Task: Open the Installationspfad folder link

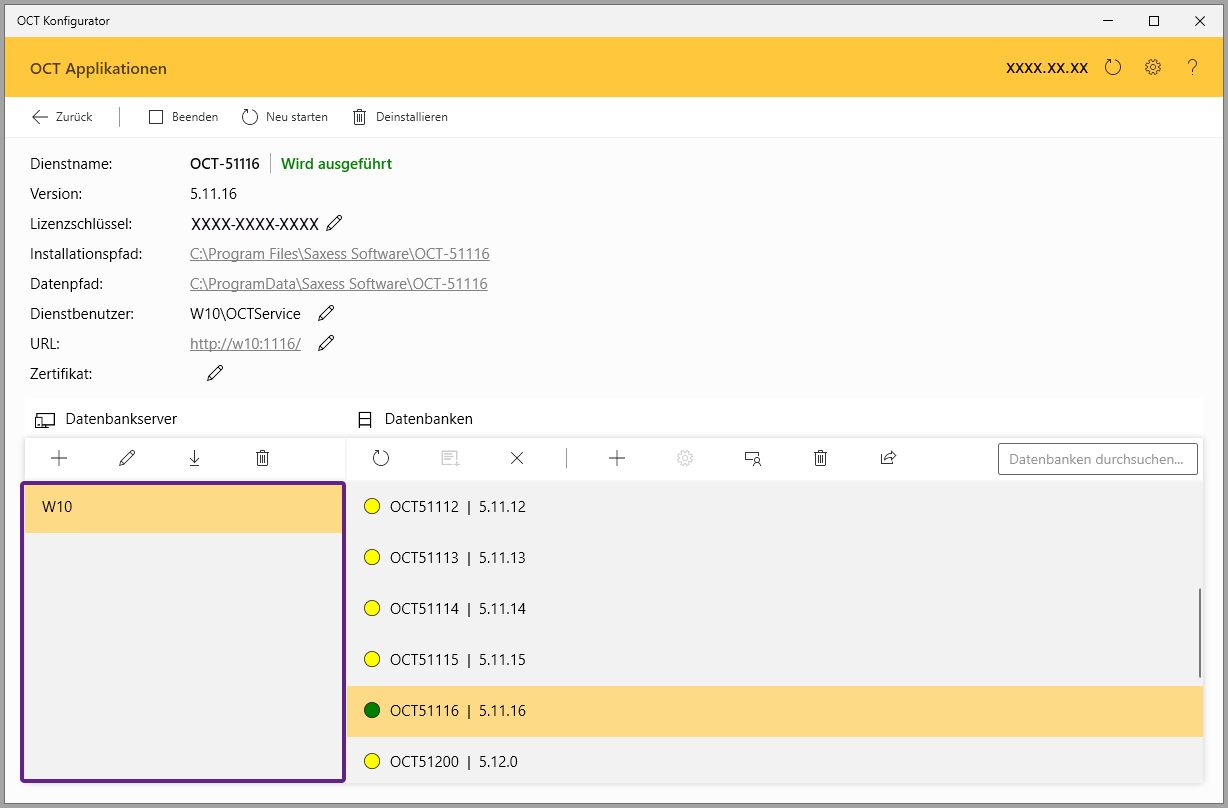Action: click(339, 254)
